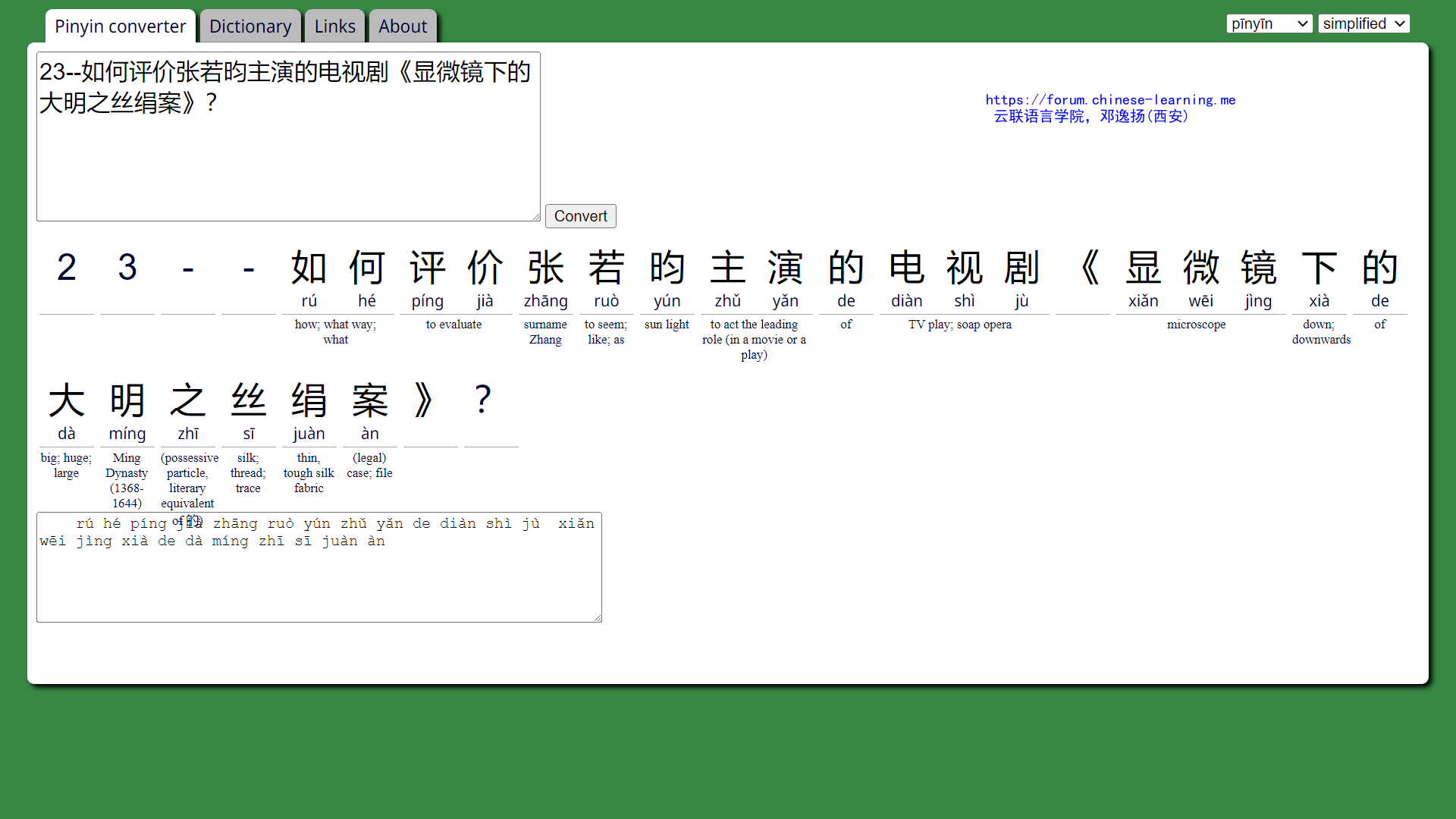Click the character 视 in results
1456x819 pixels.
coord(965,268)
